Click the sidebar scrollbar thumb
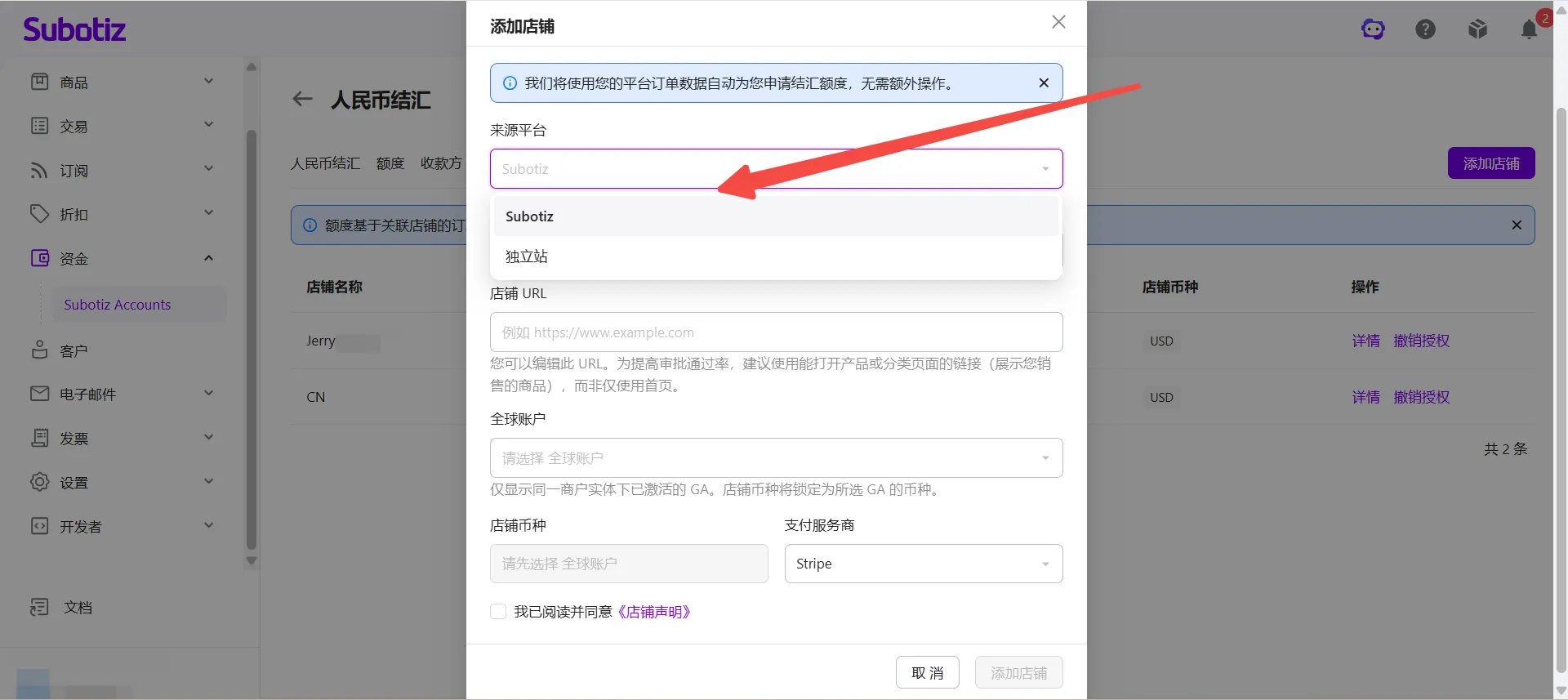The height and width of the screenshot is (700, 1568). (252, 339)
